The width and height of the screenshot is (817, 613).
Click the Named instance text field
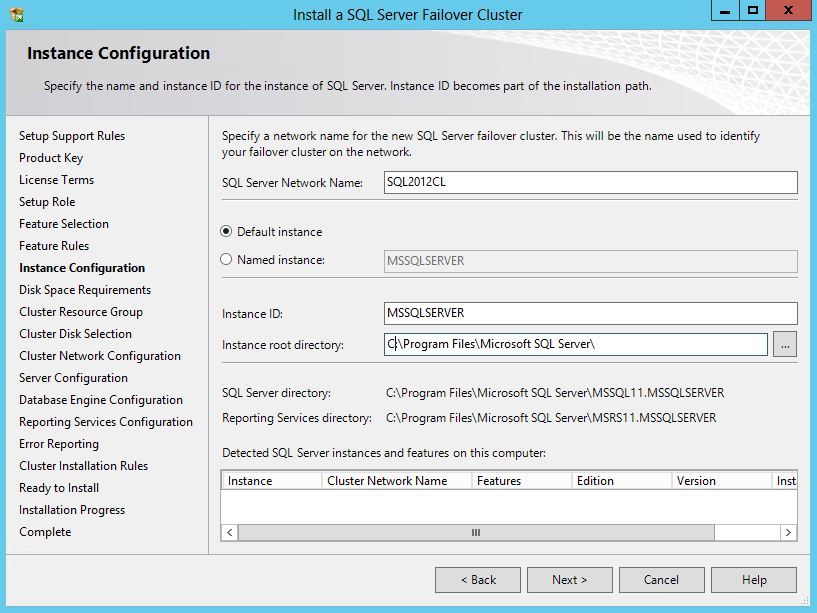coord(590,261)
